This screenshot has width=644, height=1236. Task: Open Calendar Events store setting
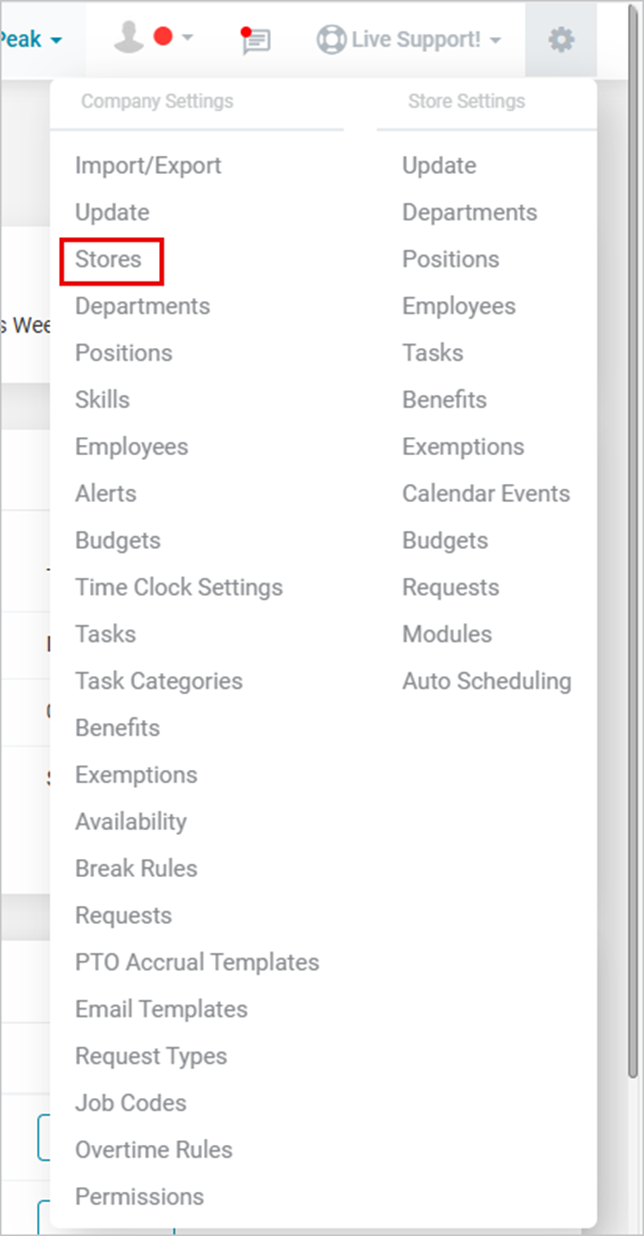coord(486,494)
